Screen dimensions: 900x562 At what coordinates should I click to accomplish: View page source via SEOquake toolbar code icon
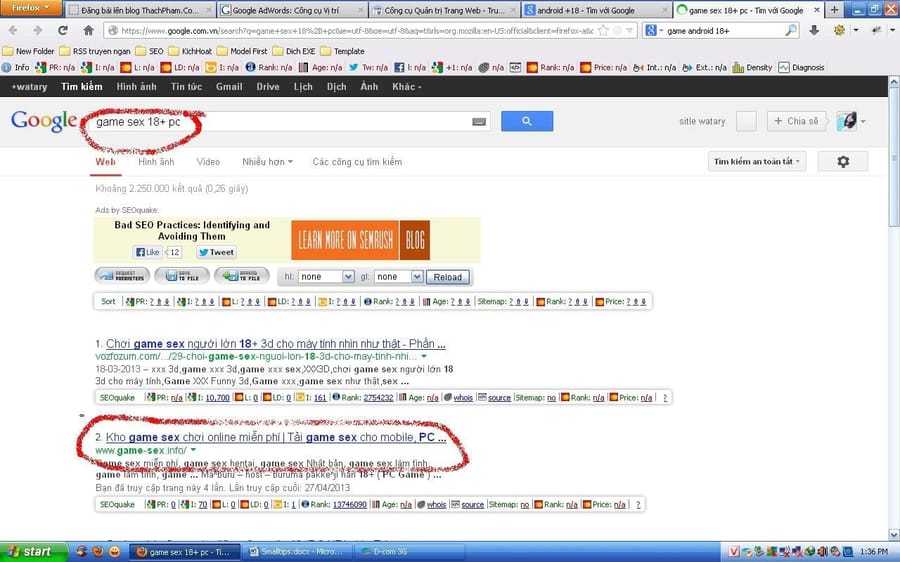(x=515, y=67)
